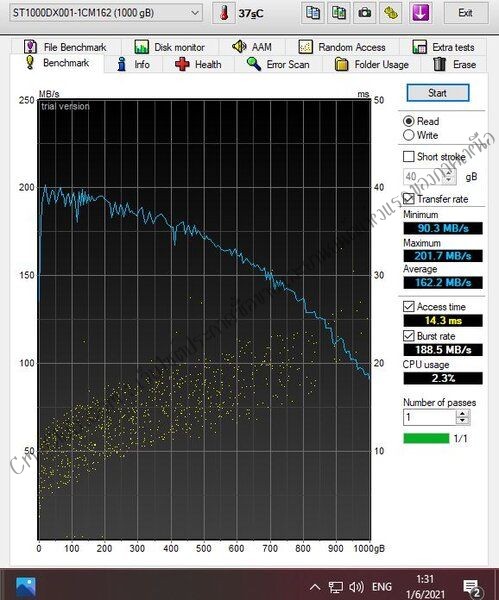
Task: Switch to the Health tab
Action: [198, 64]
